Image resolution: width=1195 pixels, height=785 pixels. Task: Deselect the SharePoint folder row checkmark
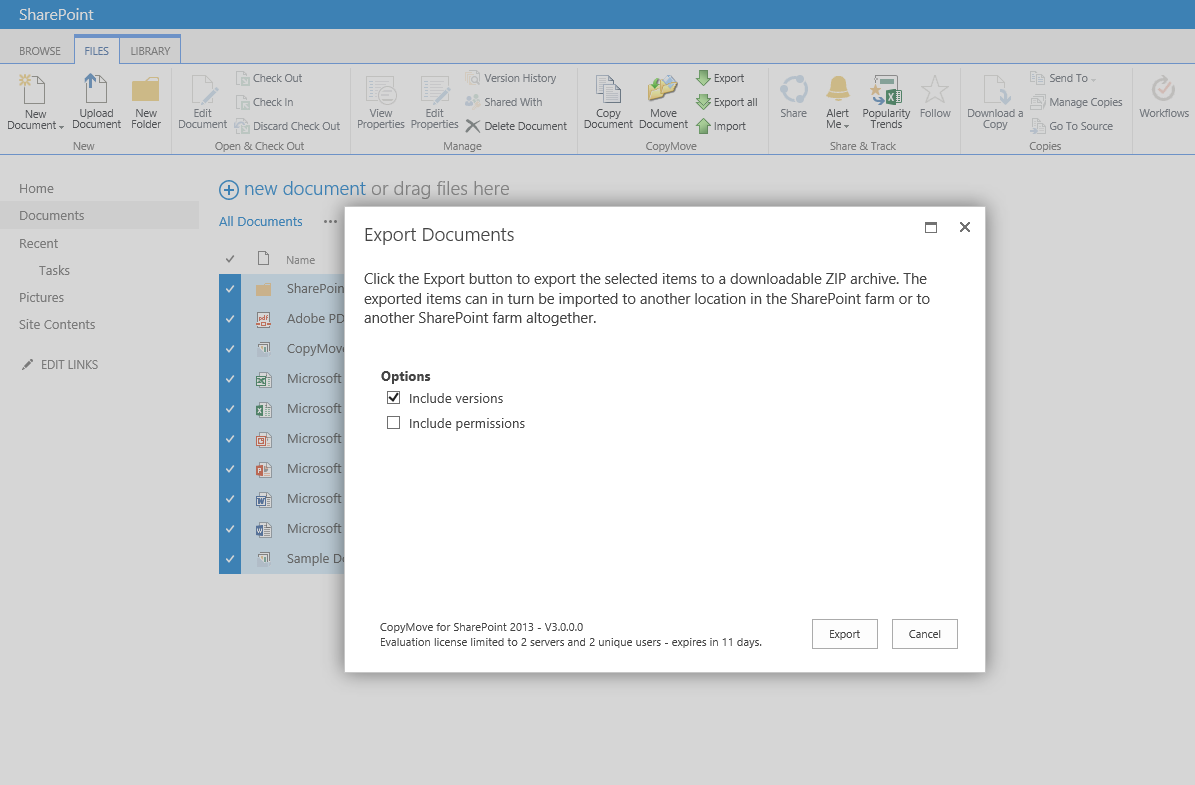tap(230, 289)
